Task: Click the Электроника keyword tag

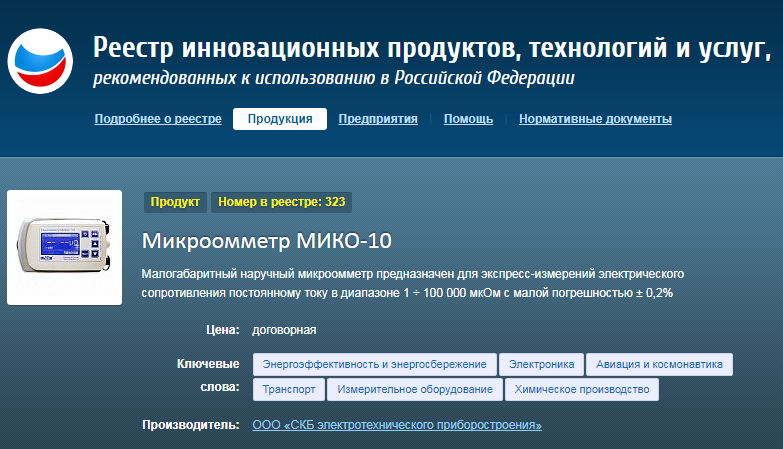Action: [541, 364]
